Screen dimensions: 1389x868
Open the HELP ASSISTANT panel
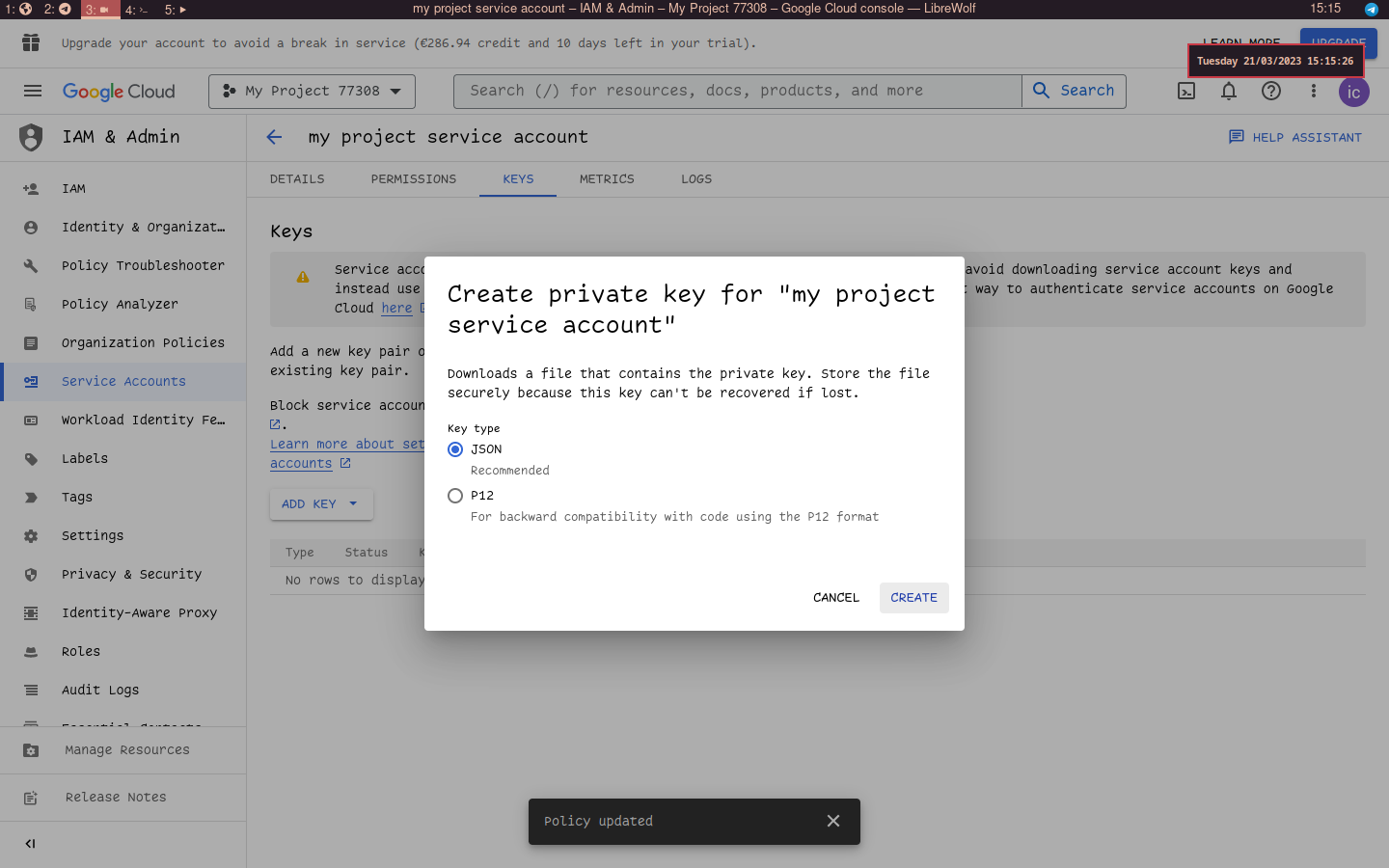(1294, 137)
